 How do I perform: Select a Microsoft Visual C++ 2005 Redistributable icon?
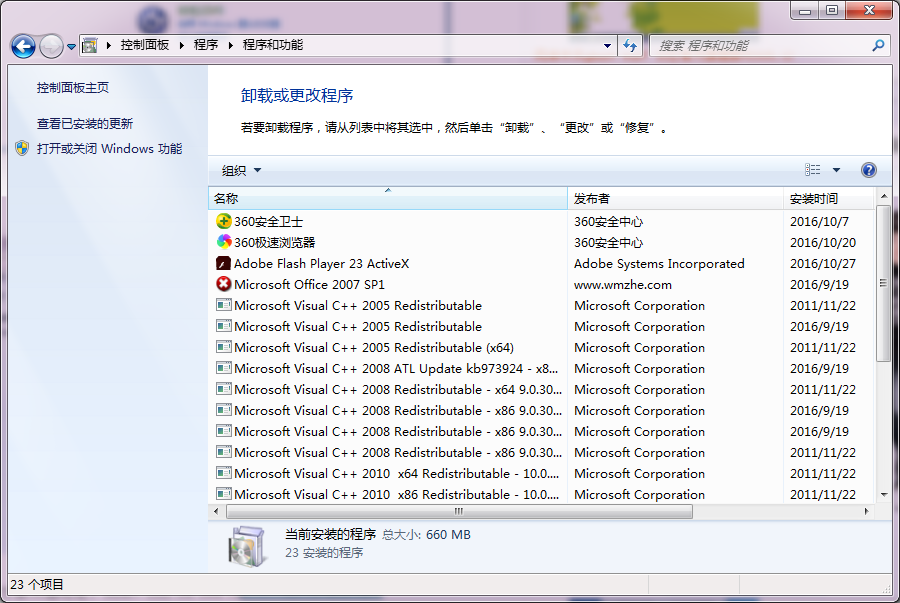pos(224,305)
